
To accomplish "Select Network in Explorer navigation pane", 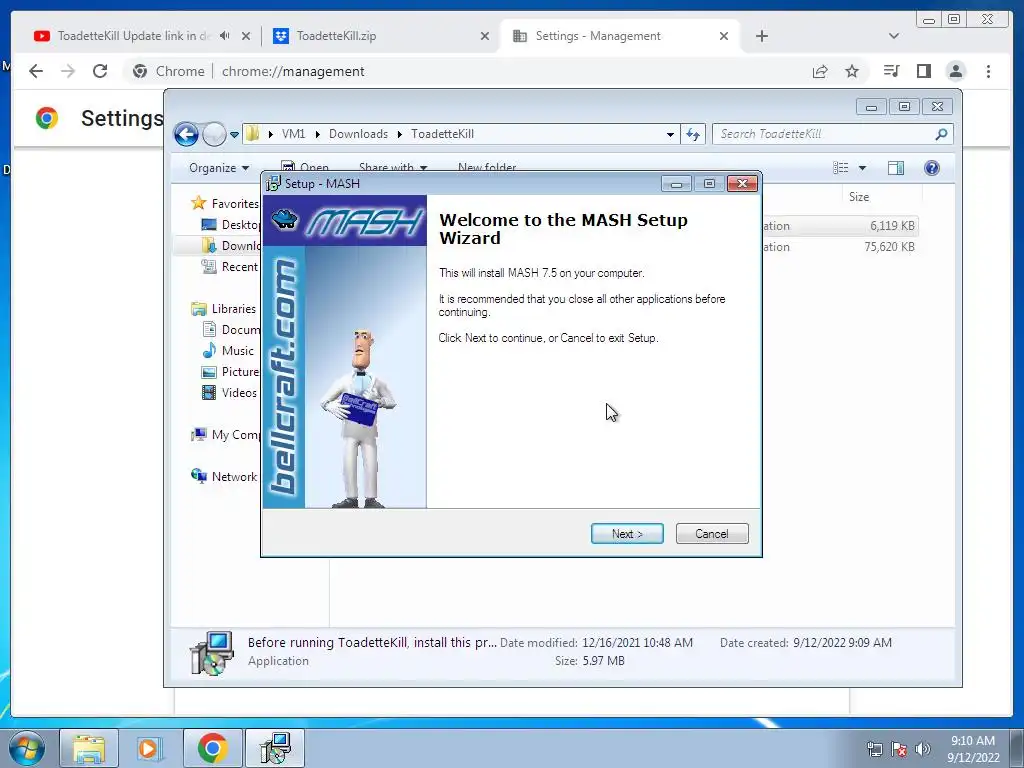I will click(225, 477).
